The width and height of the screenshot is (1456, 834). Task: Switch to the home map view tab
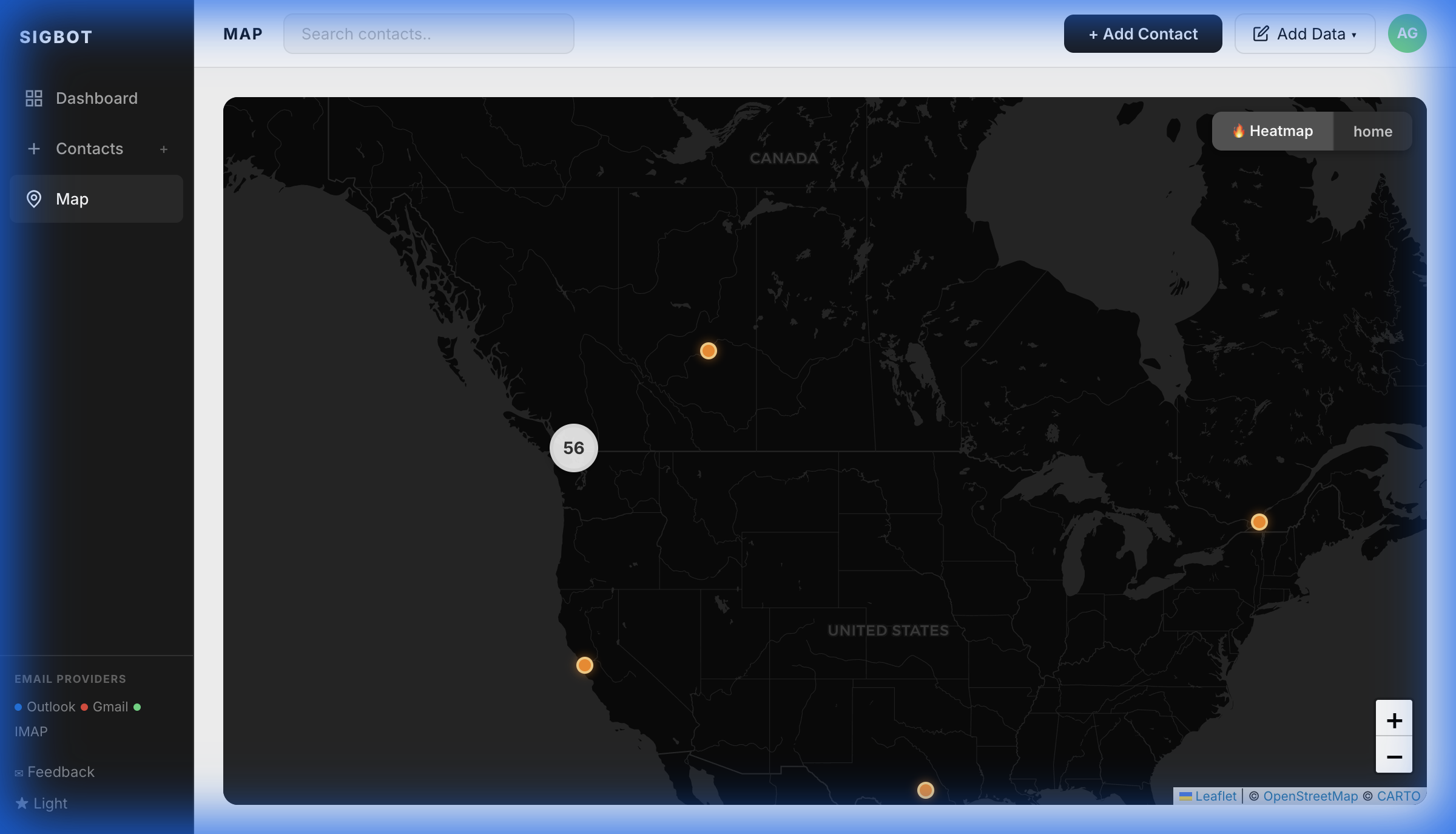(x=1372, y=131)
